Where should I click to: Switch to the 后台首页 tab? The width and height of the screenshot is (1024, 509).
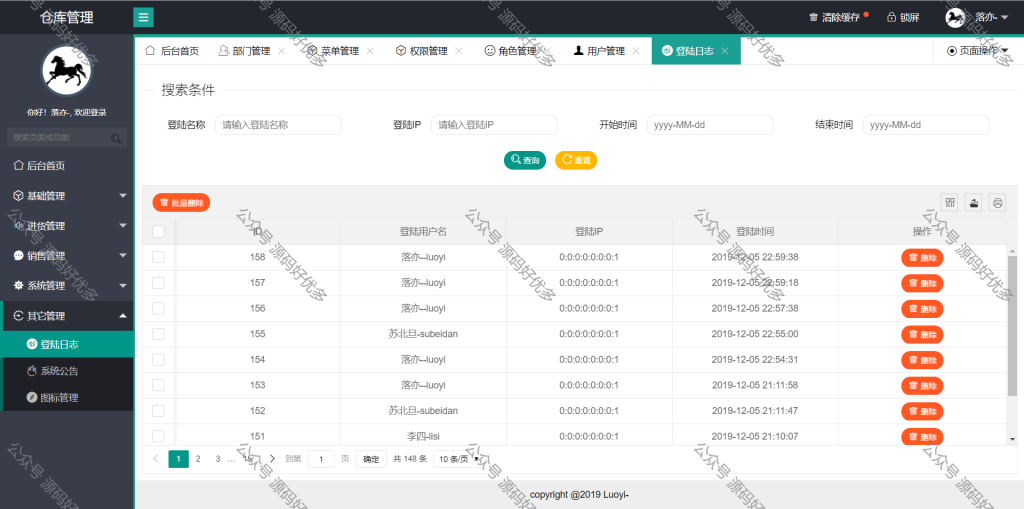(x=172, y=50)
